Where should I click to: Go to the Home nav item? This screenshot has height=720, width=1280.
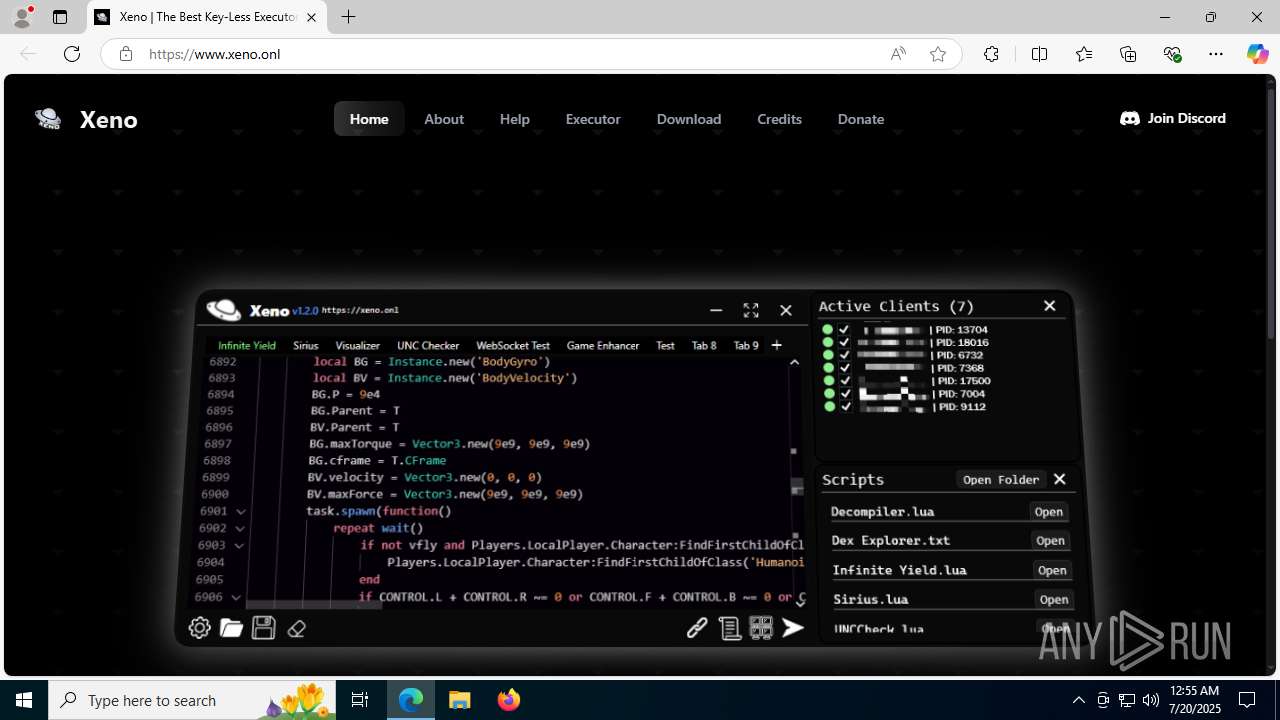point(369,119)
